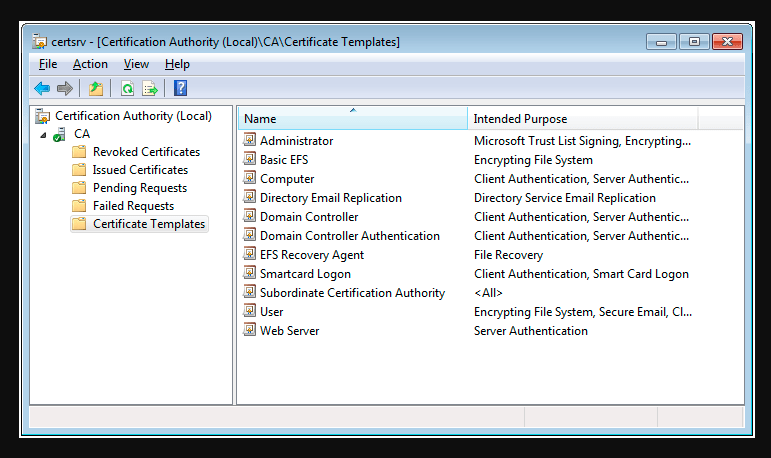This screenshot has height=458, width=771.
Task: Select the Subordinate Certification Authority template
Action: (352, 293)
